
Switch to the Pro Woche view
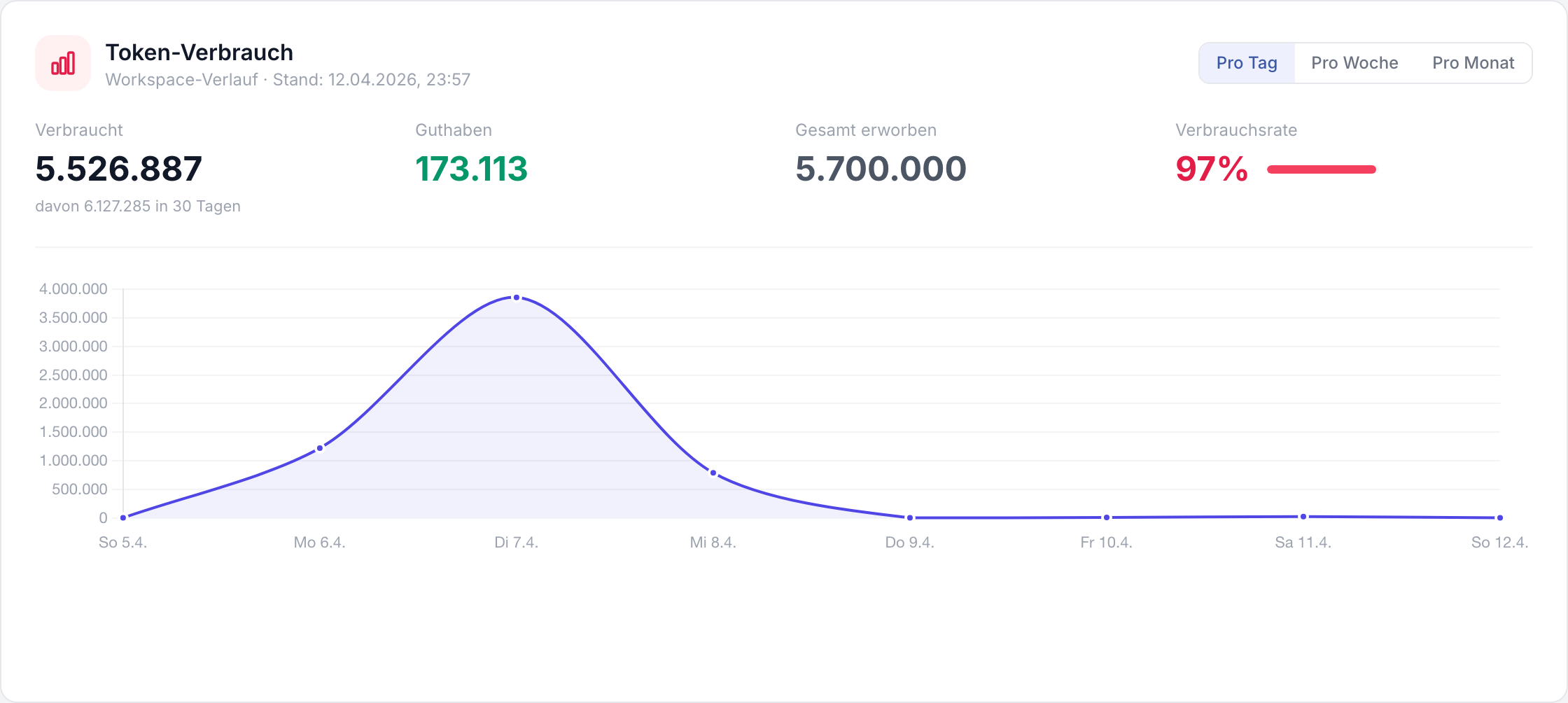point(1354,63)
